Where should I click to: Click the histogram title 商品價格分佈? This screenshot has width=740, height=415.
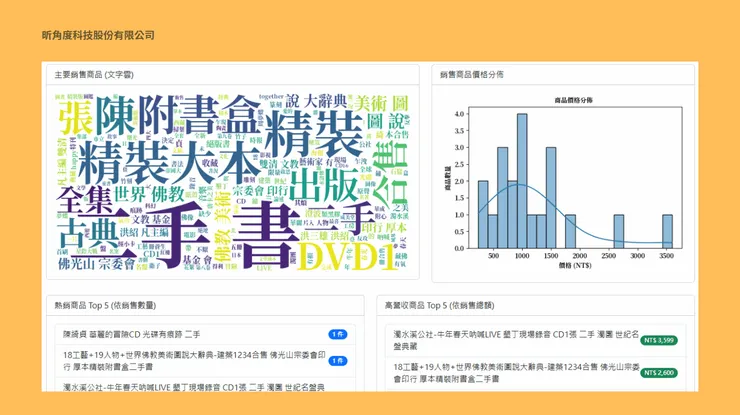pyautogui.click(x=573, y=100)
